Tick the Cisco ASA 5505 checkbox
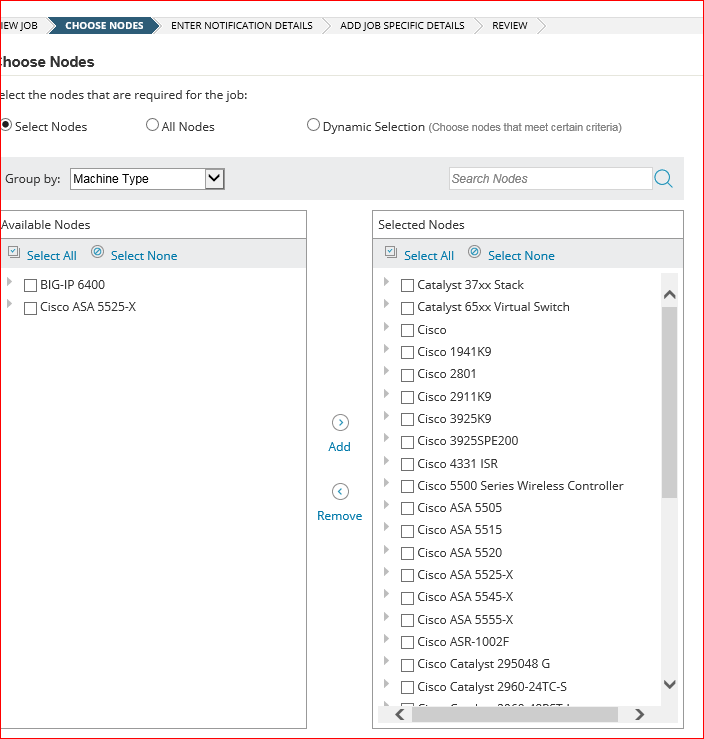The image size is (704, 739). (407, 509)
